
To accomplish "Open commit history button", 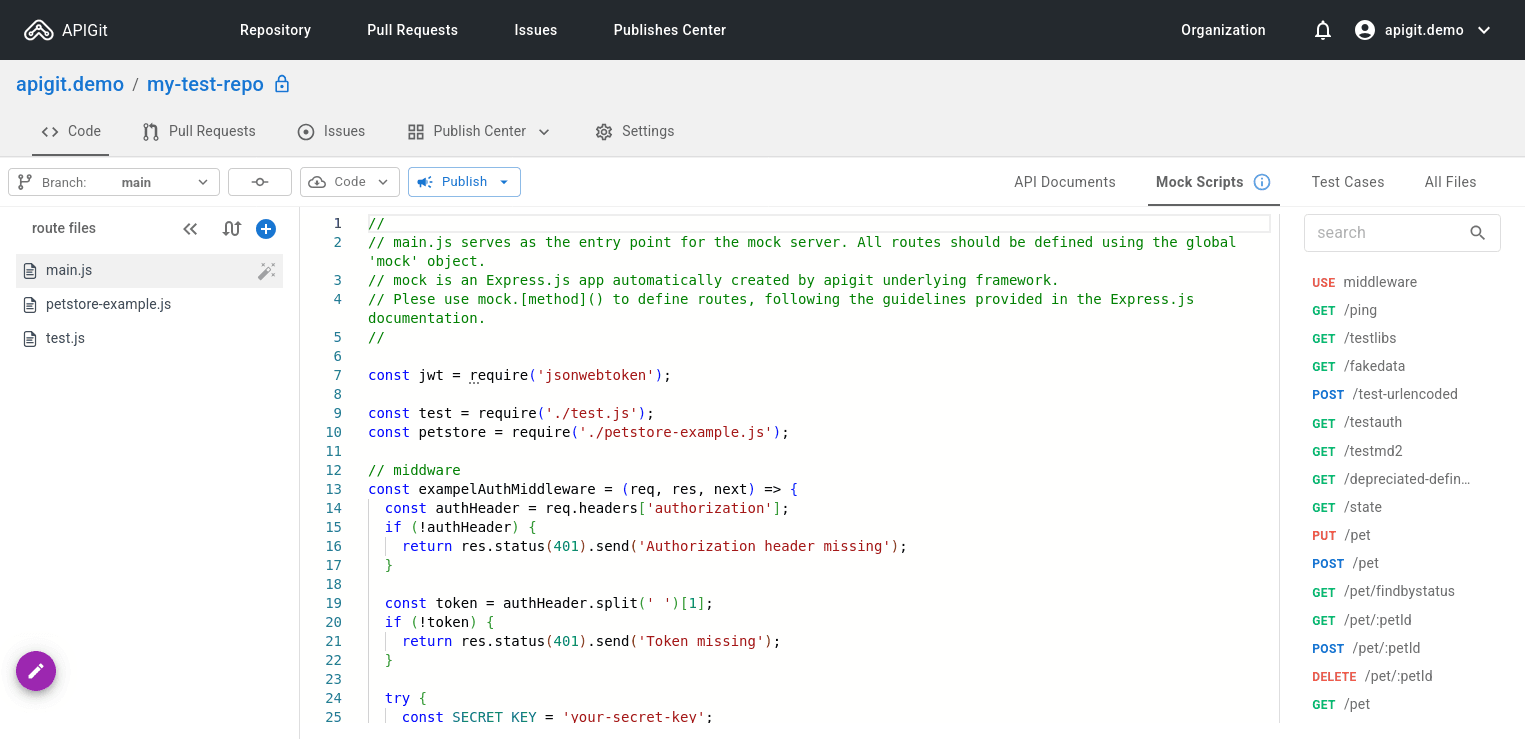I will click(260, 182).
